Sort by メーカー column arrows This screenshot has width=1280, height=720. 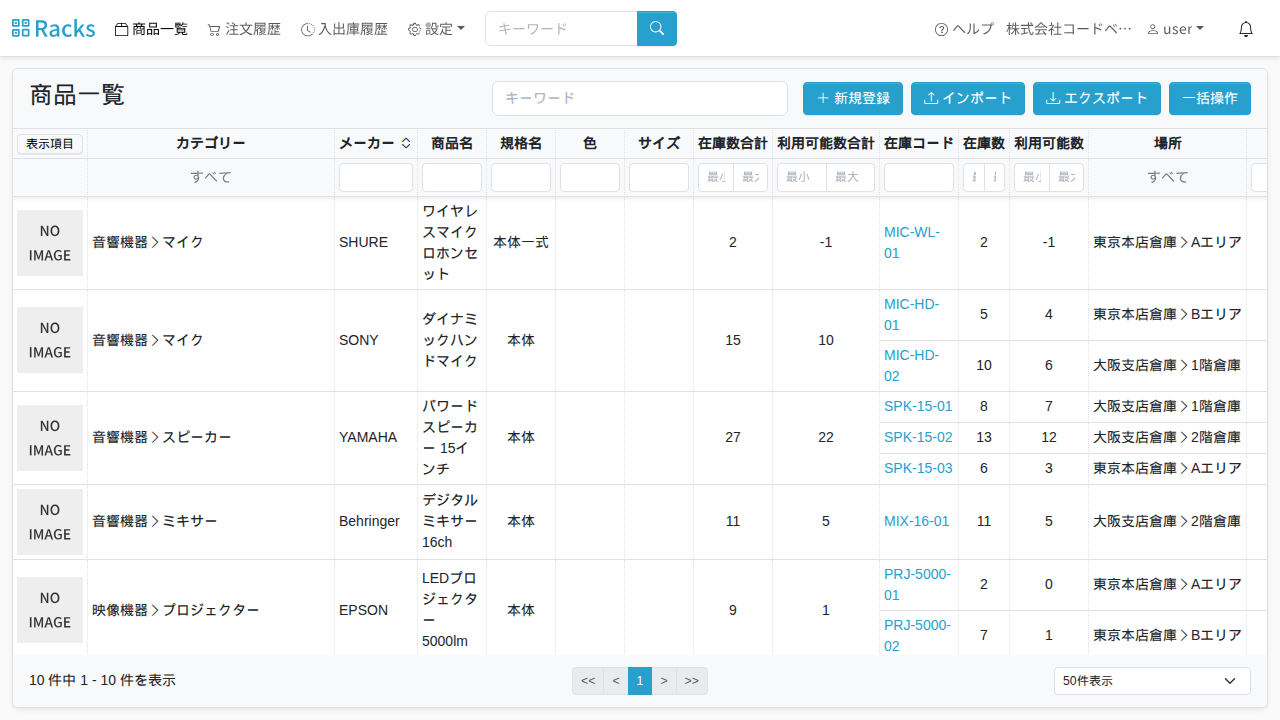coord(406,143)
